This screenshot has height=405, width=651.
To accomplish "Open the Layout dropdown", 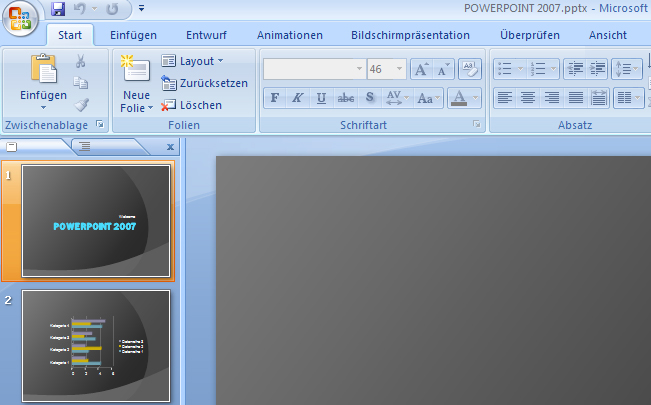I will coord(192,61).
